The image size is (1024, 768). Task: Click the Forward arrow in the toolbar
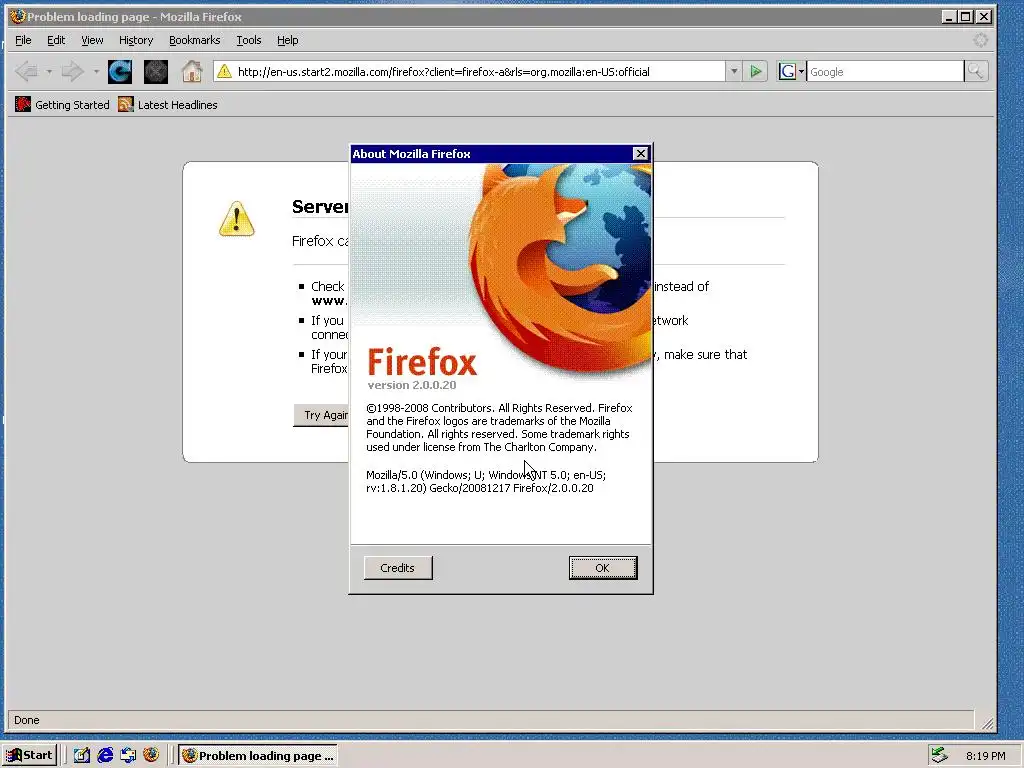click(x=72, y=71)
